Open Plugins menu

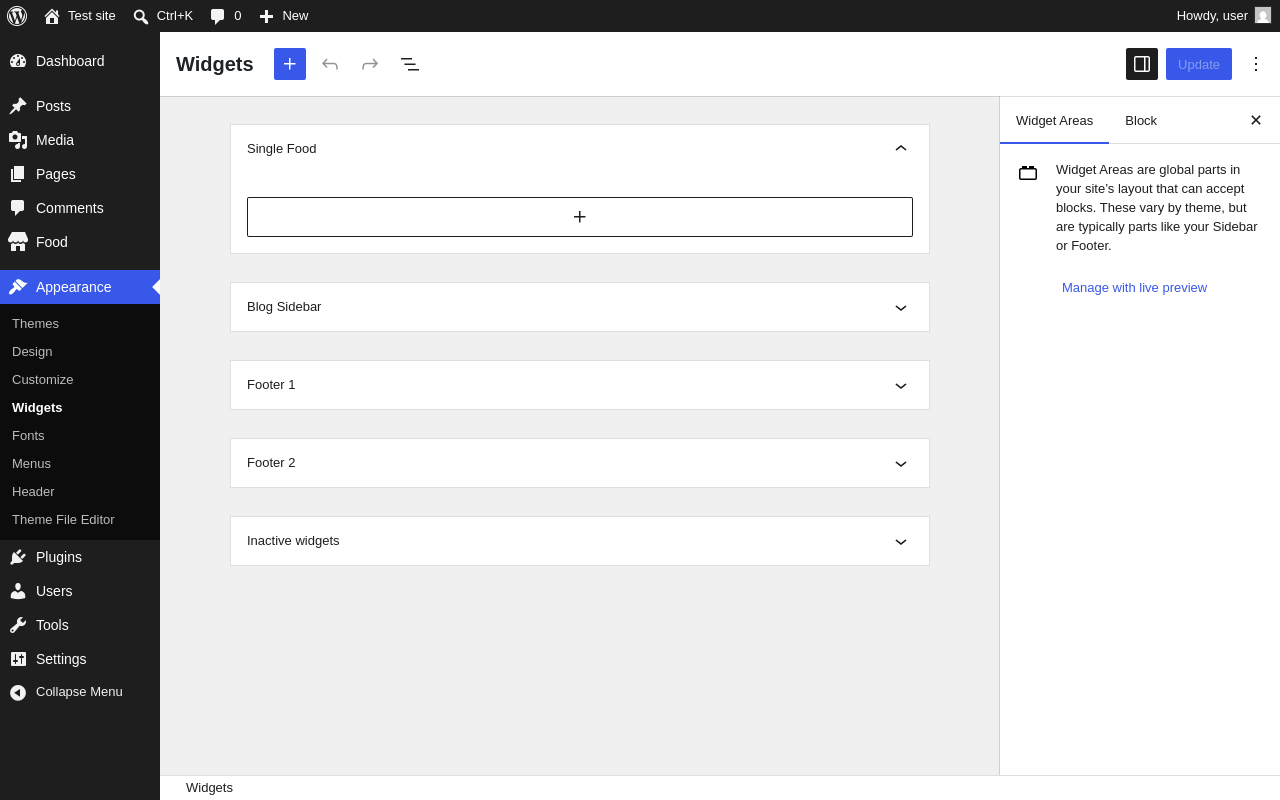[x=80, y=557]
